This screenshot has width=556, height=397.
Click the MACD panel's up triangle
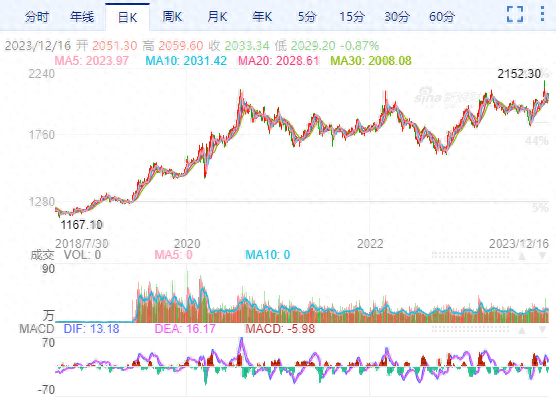coord(522,330)
